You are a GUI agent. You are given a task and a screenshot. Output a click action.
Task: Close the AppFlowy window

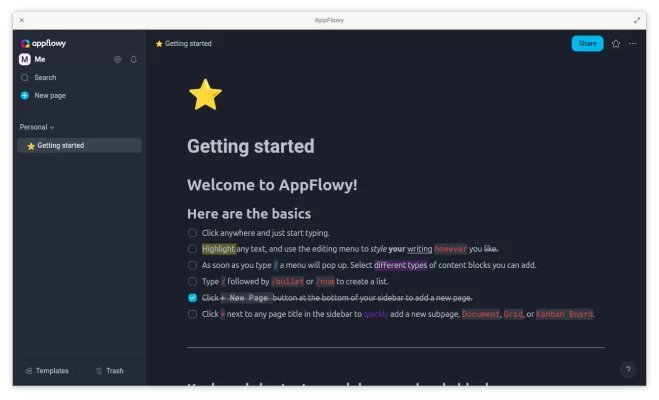[22, 20]
